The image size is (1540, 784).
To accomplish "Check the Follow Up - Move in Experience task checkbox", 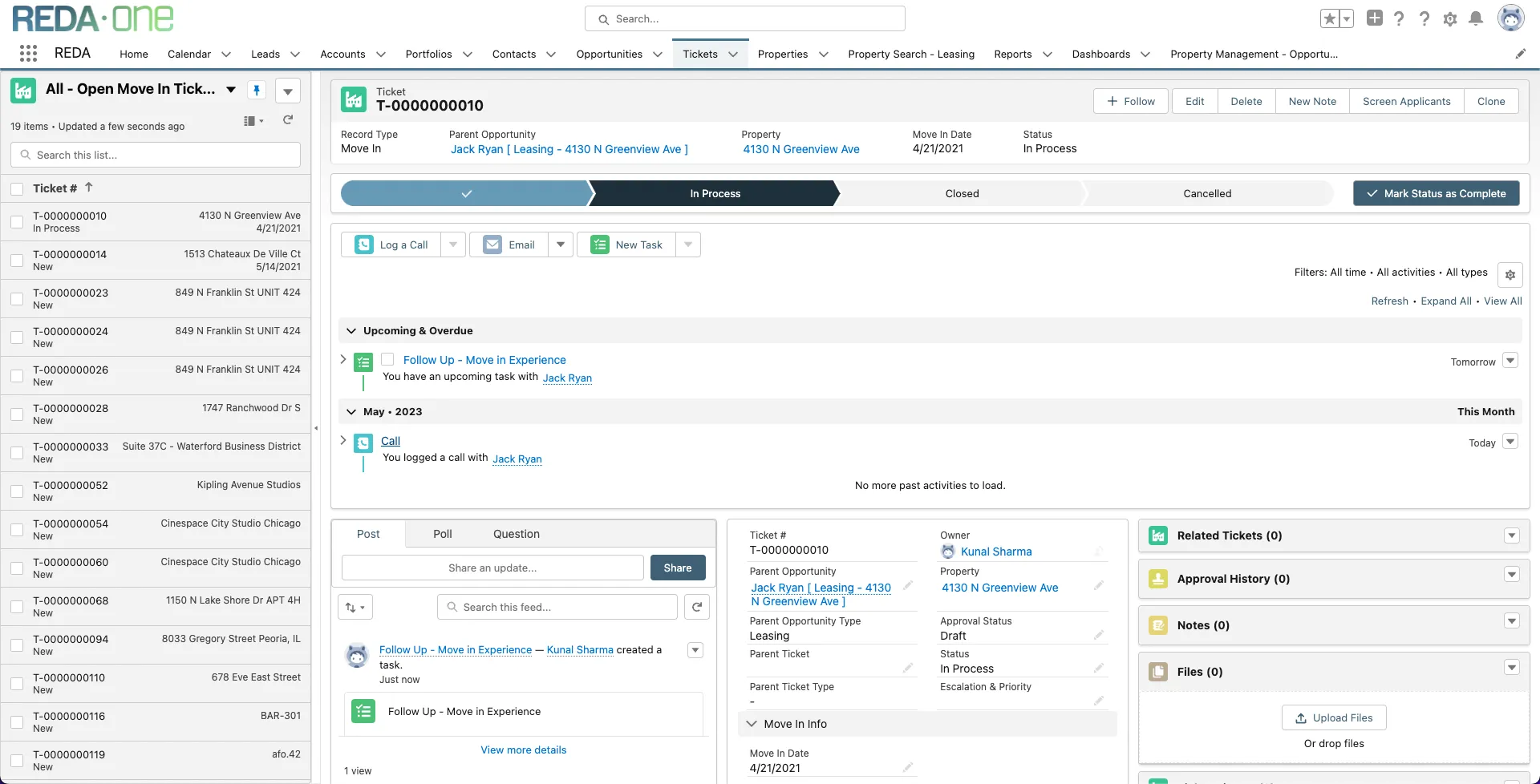I will coord(387,359).
